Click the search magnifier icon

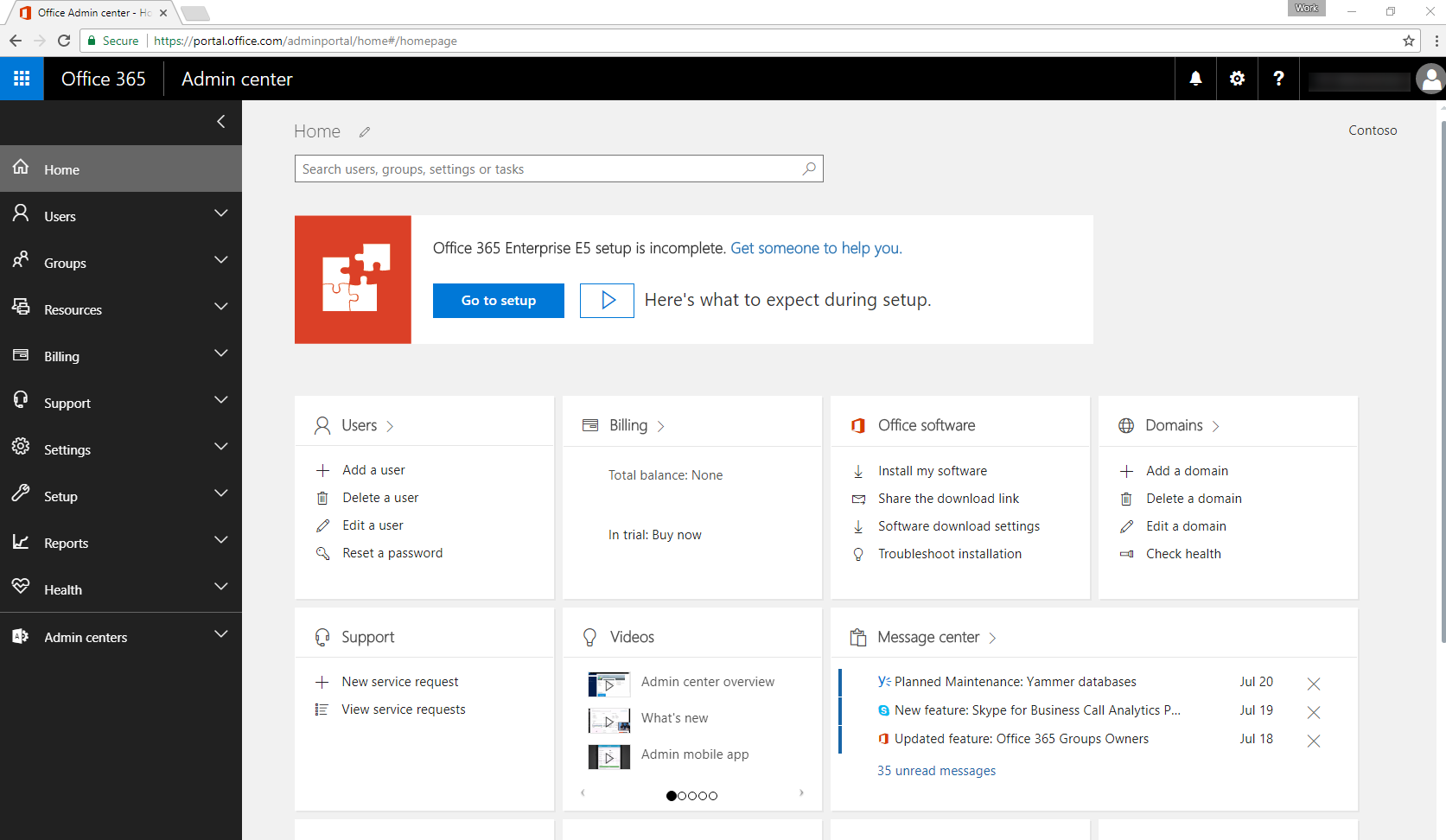(809, 169)
